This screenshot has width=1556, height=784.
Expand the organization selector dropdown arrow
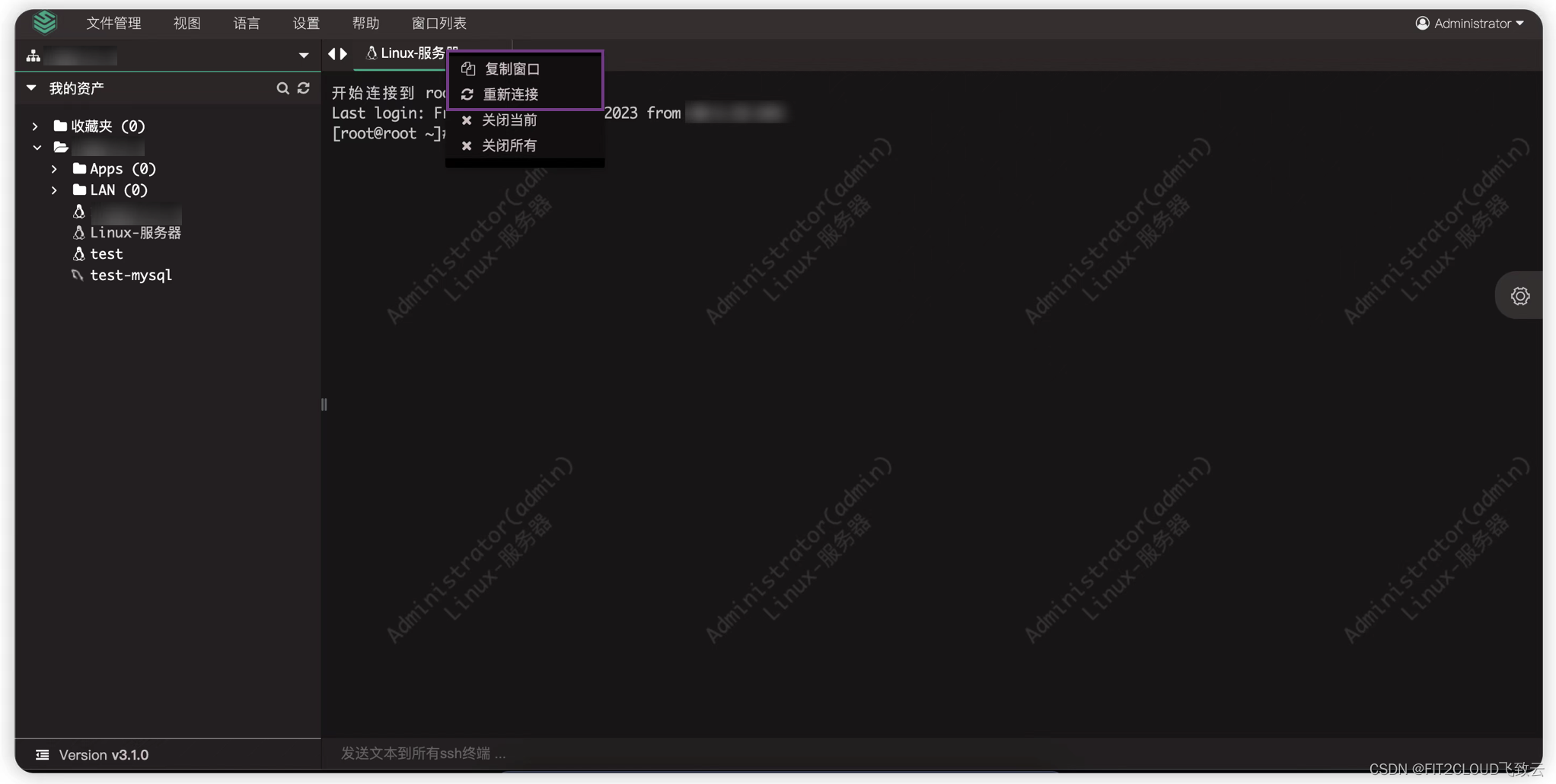point(304,56)
